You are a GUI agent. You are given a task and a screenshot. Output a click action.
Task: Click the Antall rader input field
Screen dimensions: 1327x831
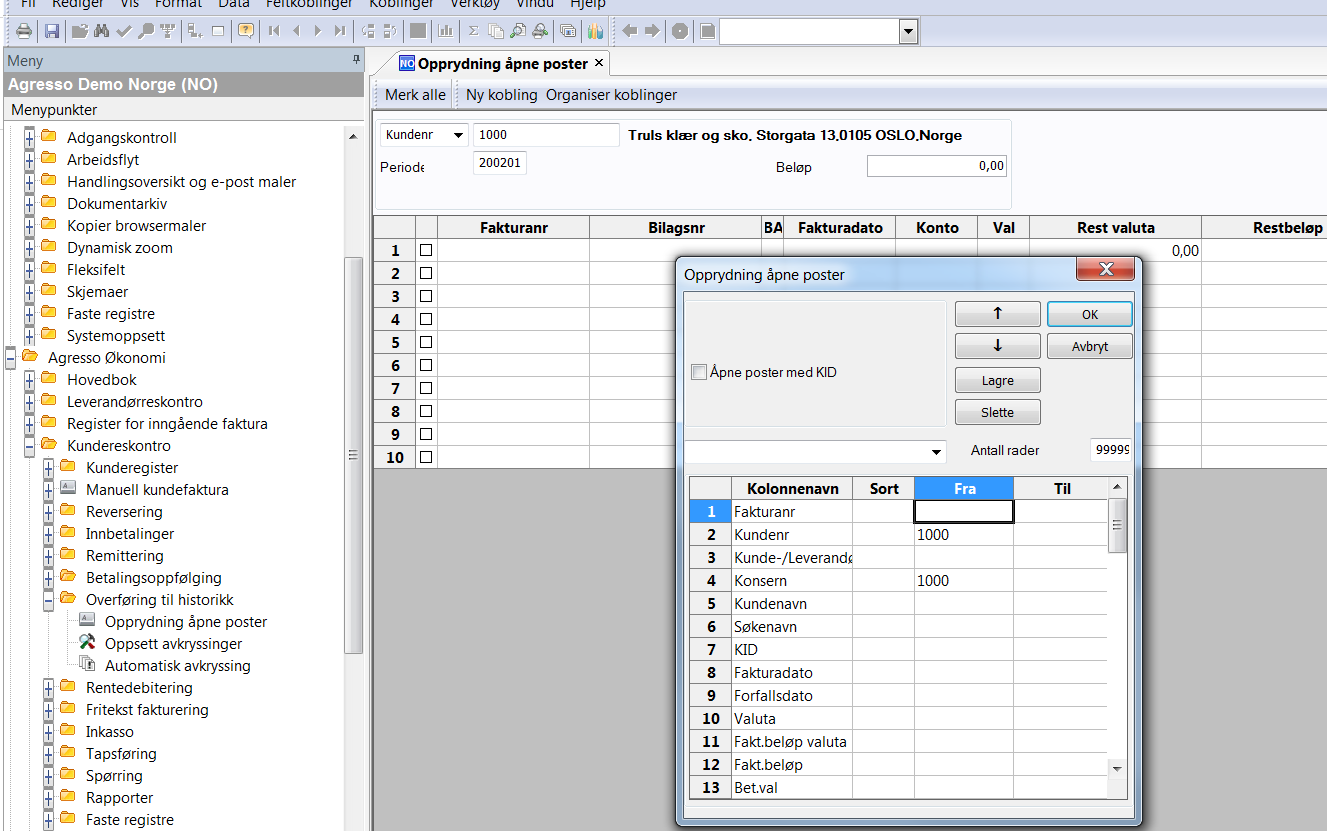[1112, 450]
